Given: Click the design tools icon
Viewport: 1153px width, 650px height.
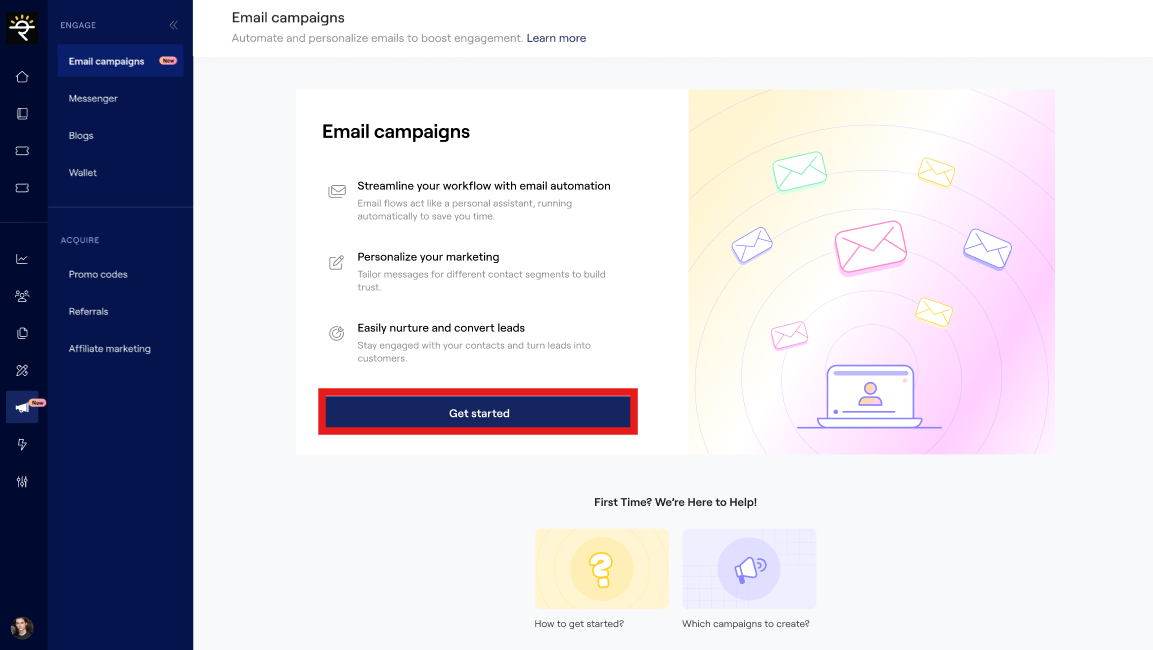Looking at the screenshot, I should 22,370.
